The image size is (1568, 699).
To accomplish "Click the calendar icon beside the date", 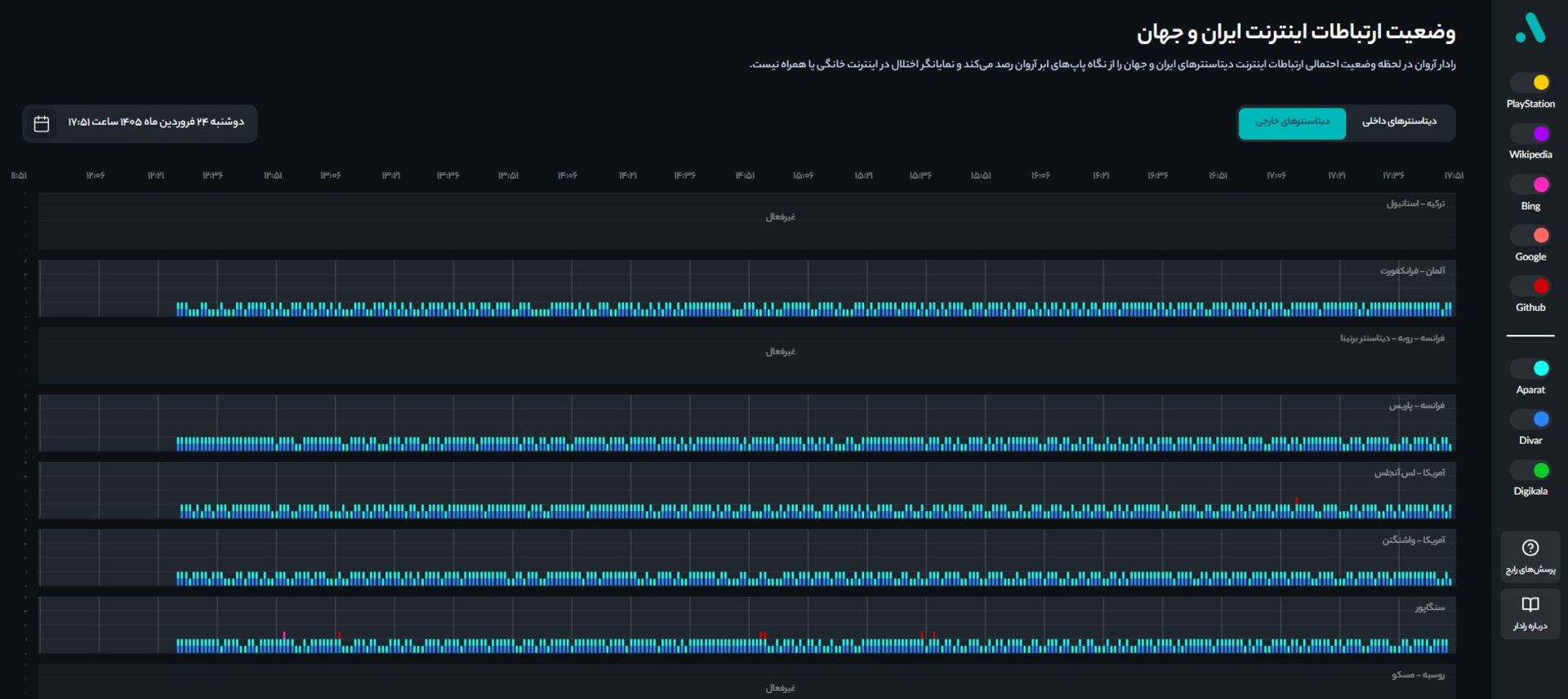I will [42, 123].
